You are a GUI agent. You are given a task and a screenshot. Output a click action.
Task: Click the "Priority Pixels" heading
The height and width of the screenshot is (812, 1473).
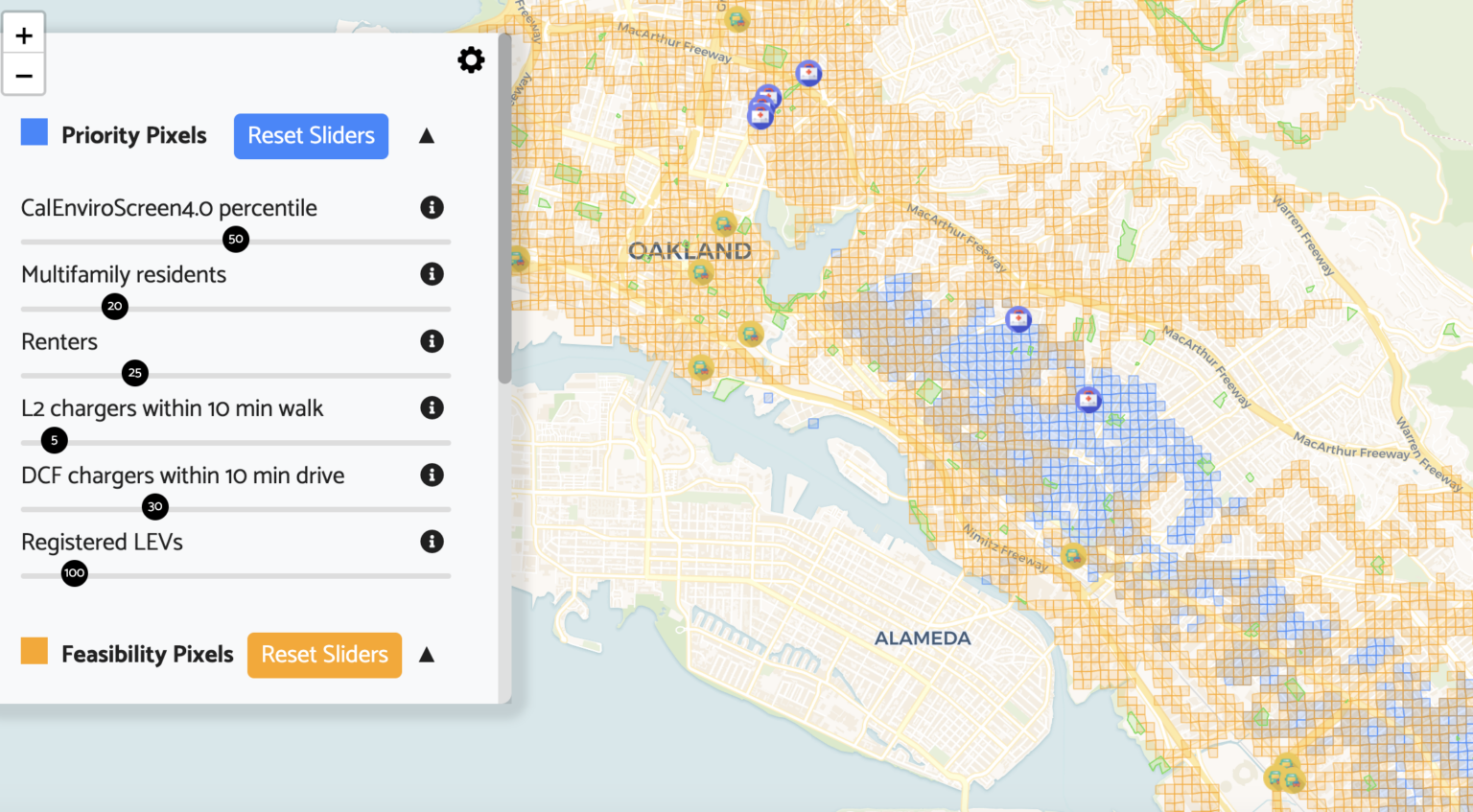pos(134,135)
